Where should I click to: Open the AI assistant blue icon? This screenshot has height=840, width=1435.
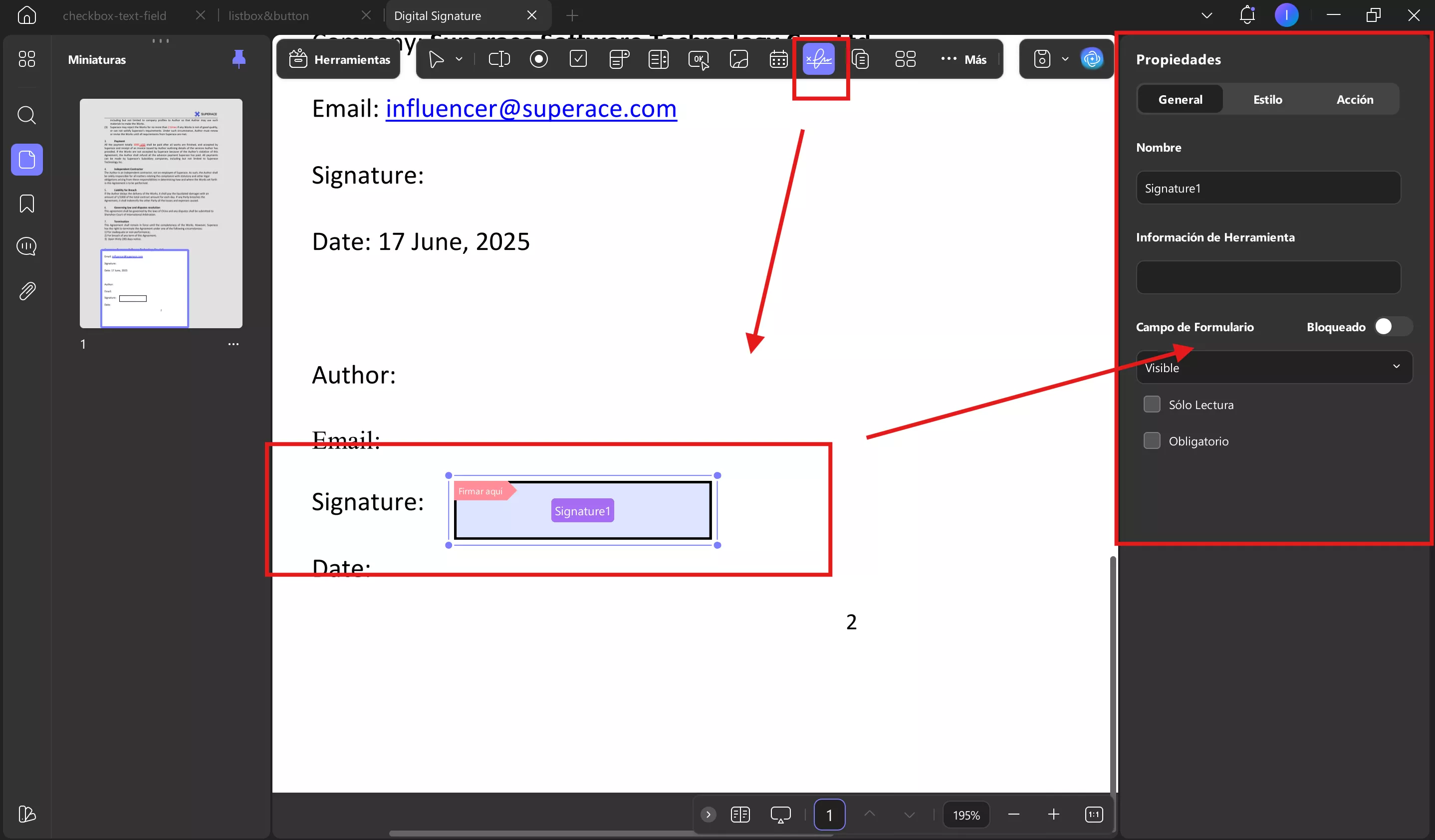1092,59
